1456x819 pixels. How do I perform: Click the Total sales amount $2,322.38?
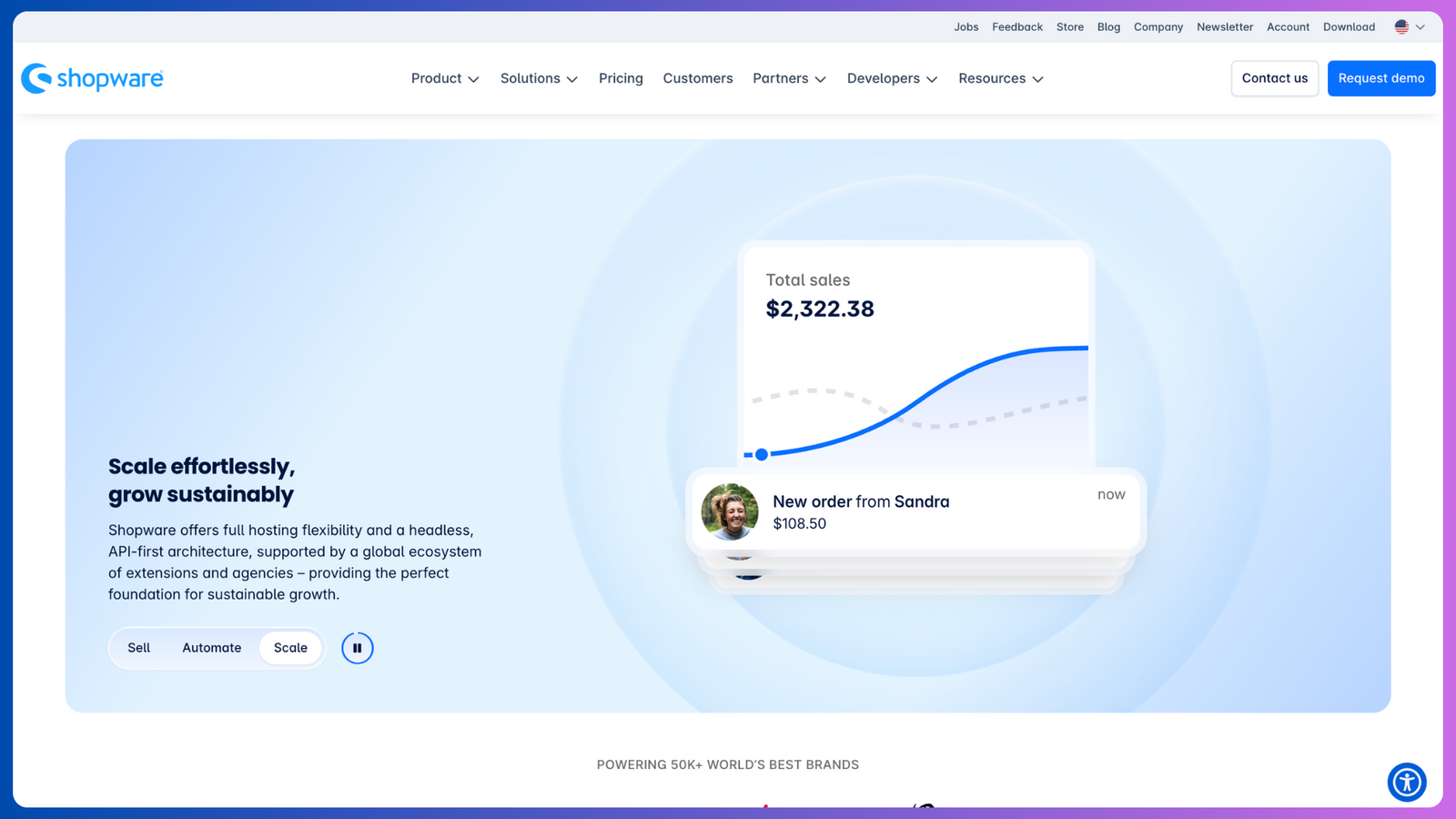820,309
